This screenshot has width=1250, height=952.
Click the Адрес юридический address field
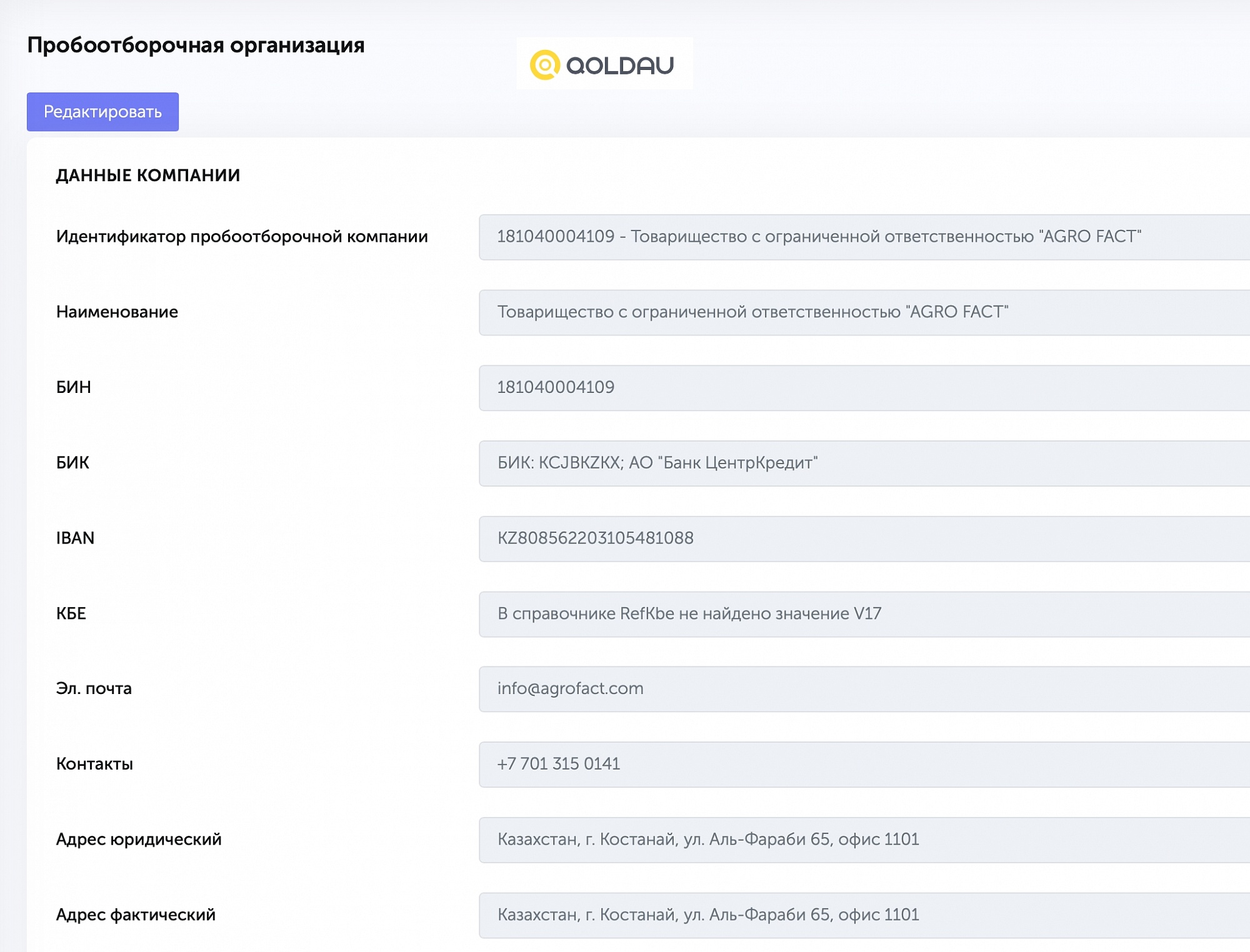pyautogui.click(x=862, y=840)
